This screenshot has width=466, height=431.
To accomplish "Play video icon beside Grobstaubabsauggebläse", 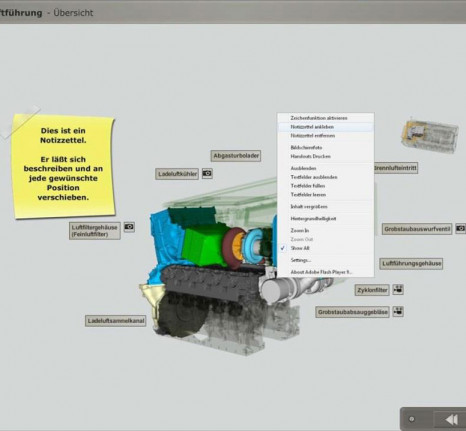I will [398, 311].
